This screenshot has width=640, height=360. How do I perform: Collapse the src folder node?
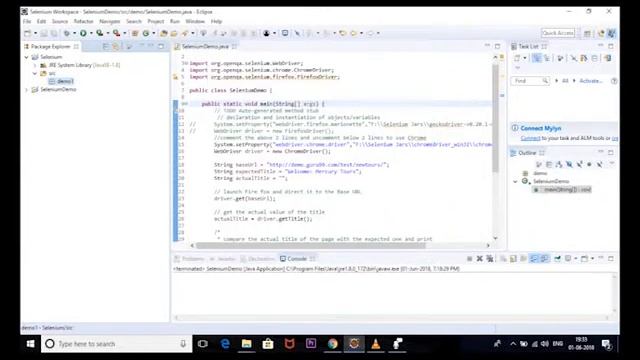[x=35, y=73]
